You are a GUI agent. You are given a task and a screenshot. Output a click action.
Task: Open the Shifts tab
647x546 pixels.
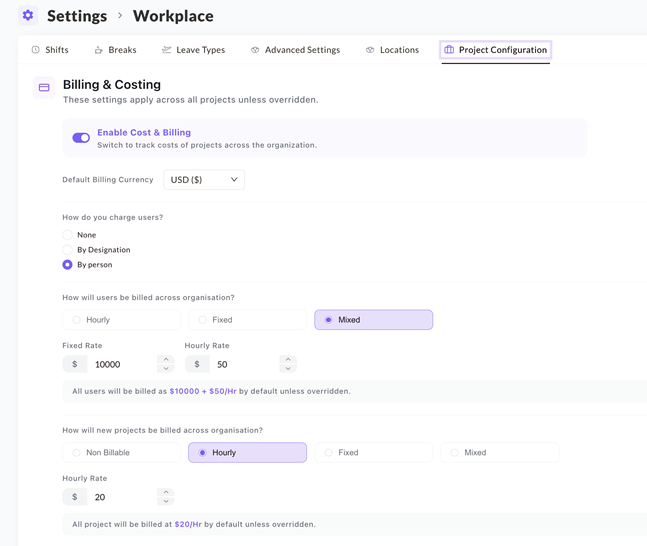click(x=50, y=50)
